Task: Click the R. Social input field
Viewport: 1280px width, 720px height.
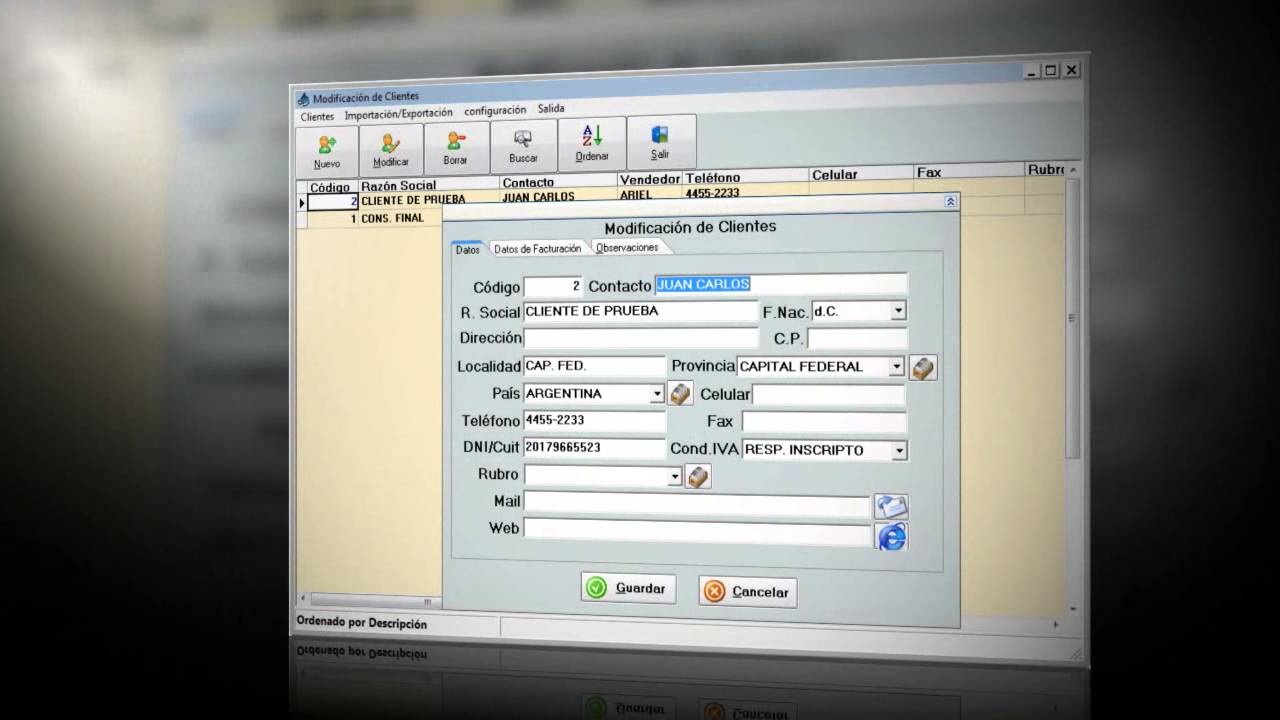Action: 640,311
